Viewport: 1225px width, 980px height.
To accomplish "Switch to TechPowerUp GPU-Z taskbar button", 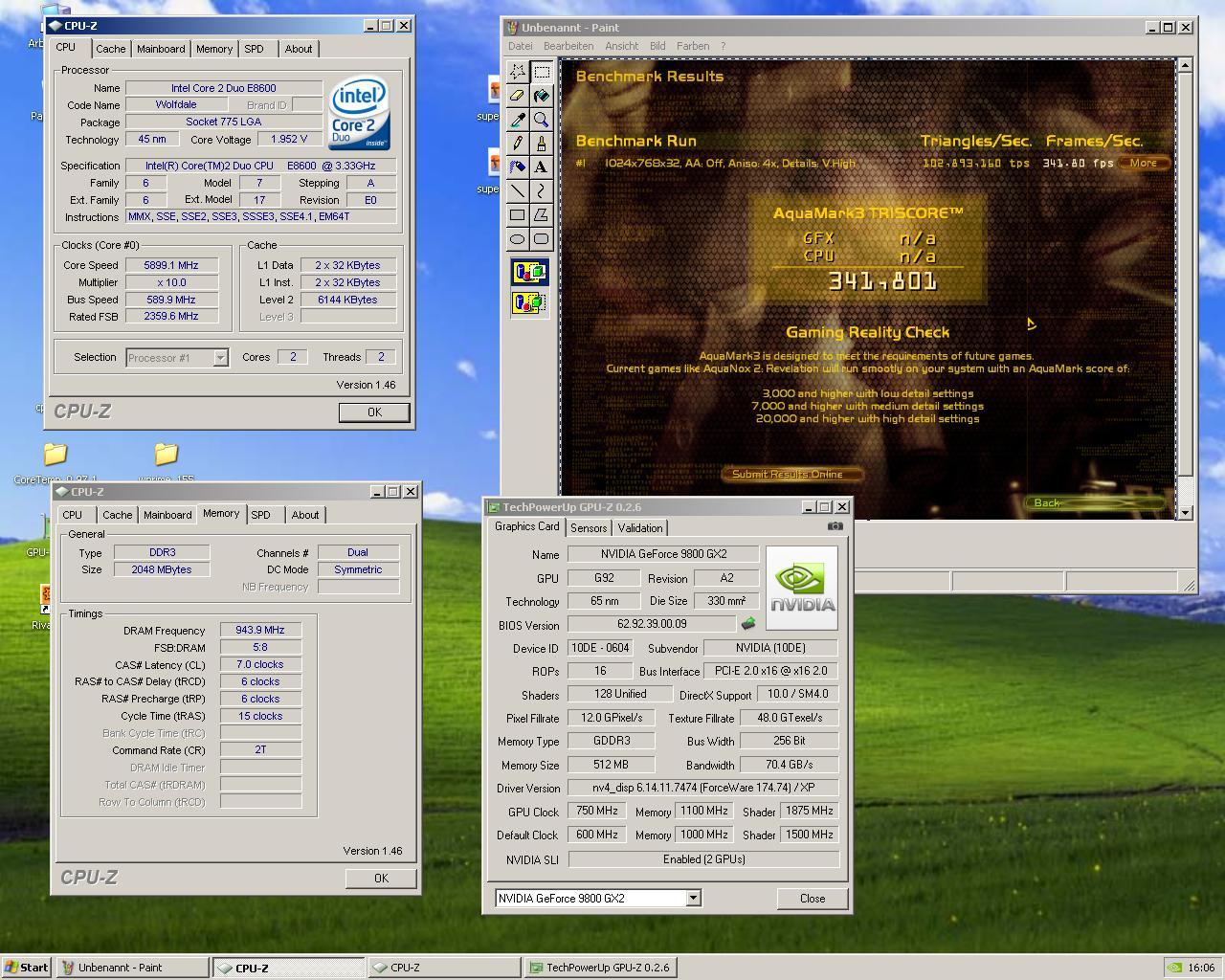I will pos(601,968).
